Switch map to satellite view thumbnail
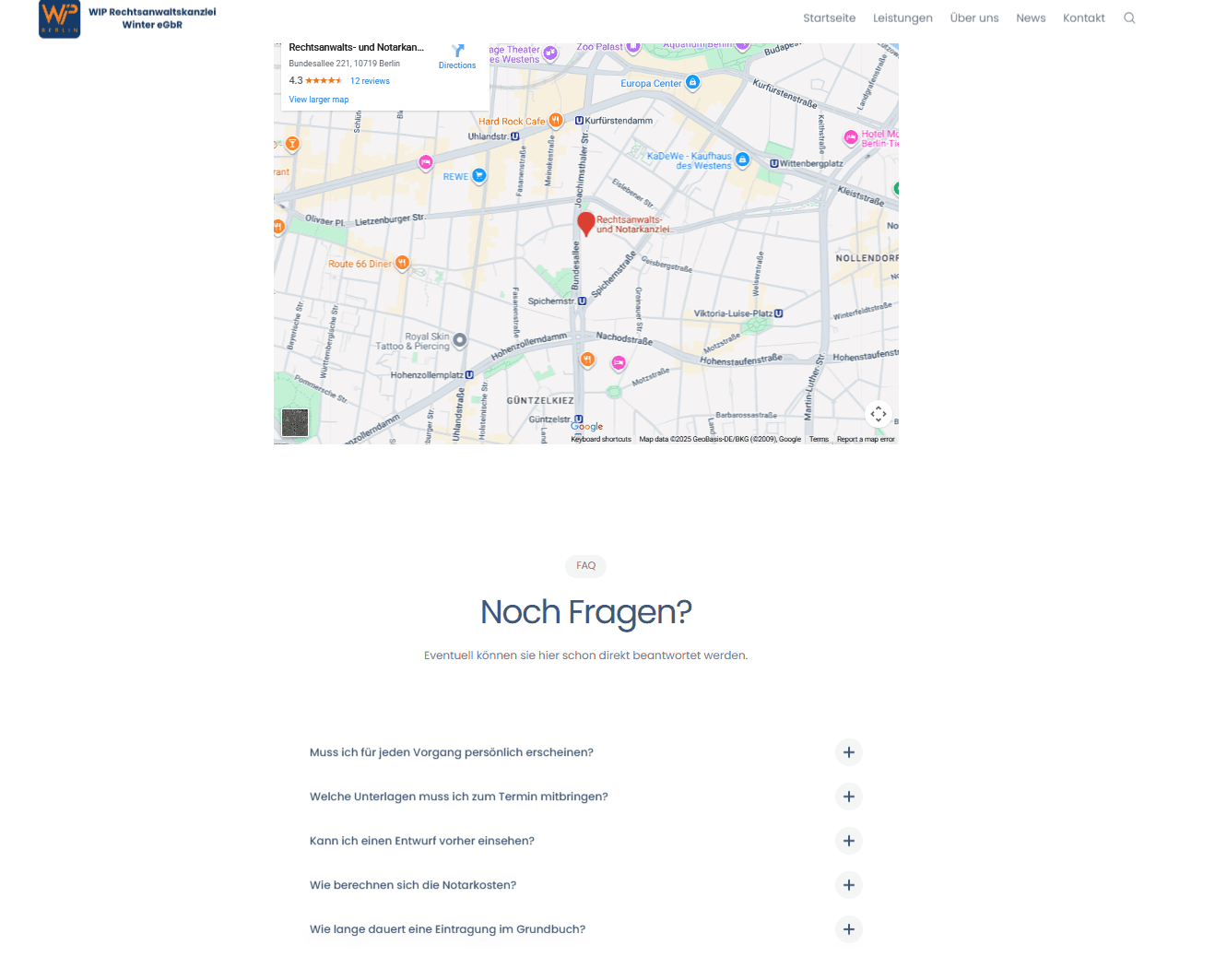The image size is (1227, 980). click(295, 422)
